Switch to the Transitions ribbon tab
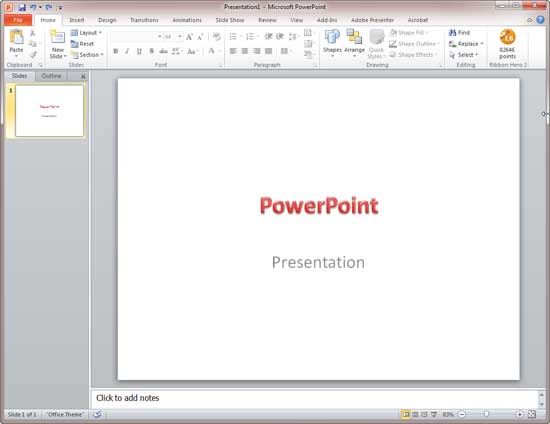Viewport: 550px width, 424px height. click(144, 20)
